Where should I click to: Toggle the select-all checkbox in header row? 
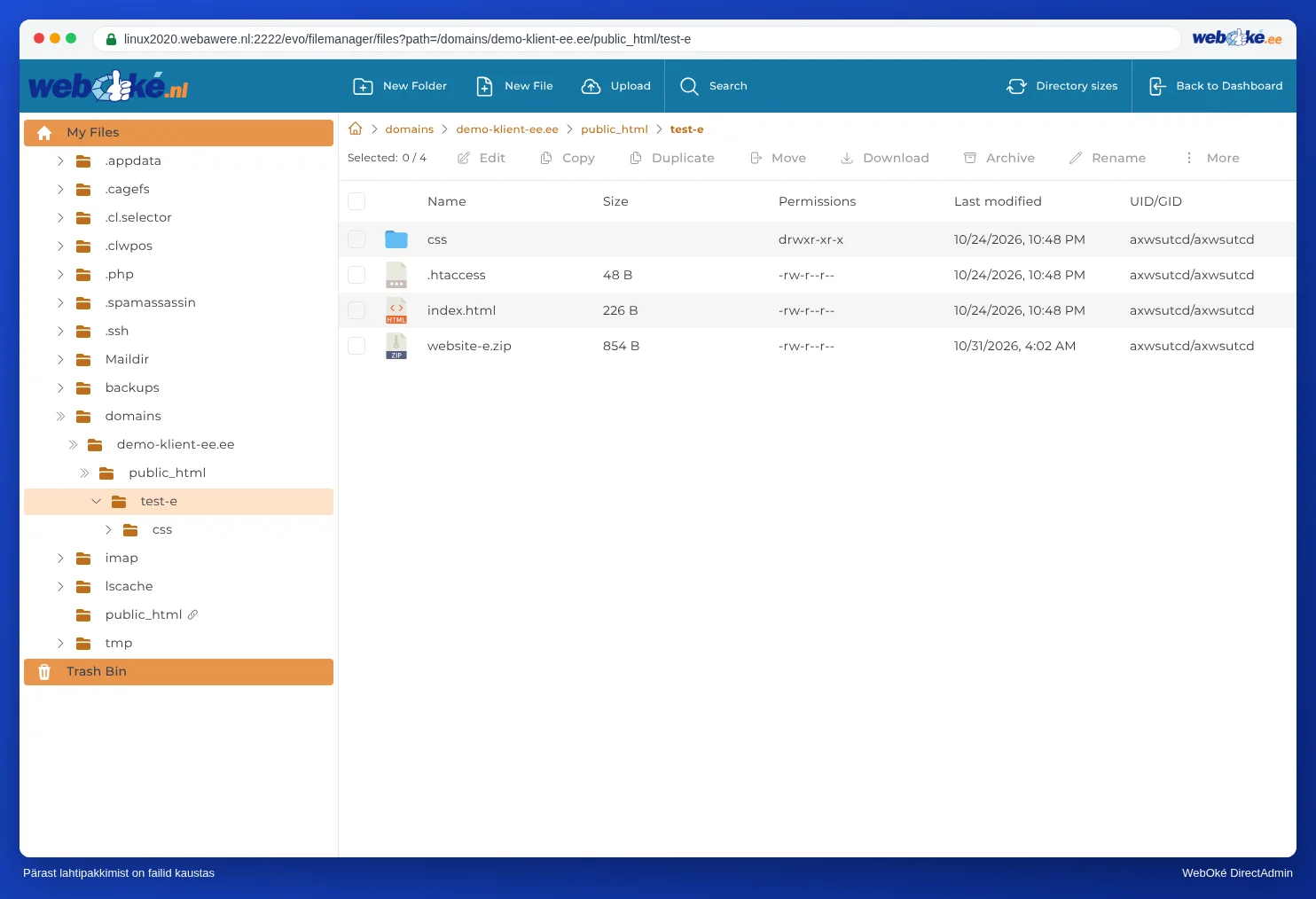(356, 201)
